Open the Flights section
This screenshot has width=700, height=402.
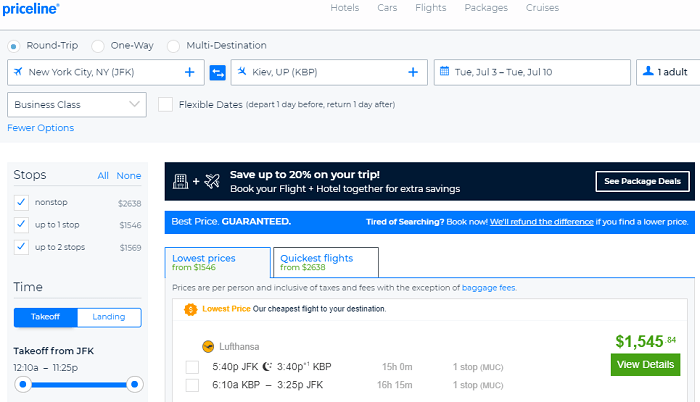click(x=431, y=8)
